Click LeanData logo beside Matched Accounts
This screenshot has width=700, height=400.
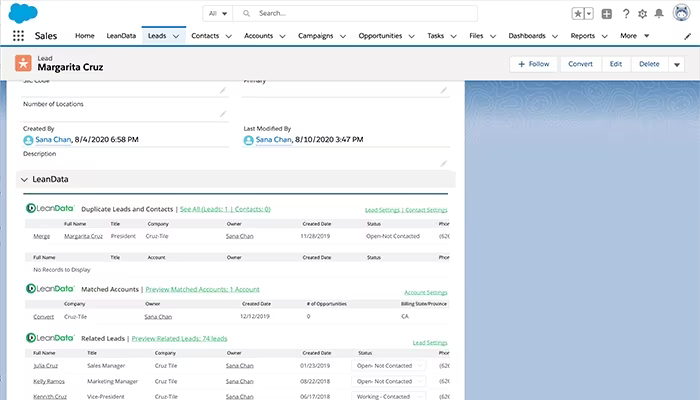point(50,288)
